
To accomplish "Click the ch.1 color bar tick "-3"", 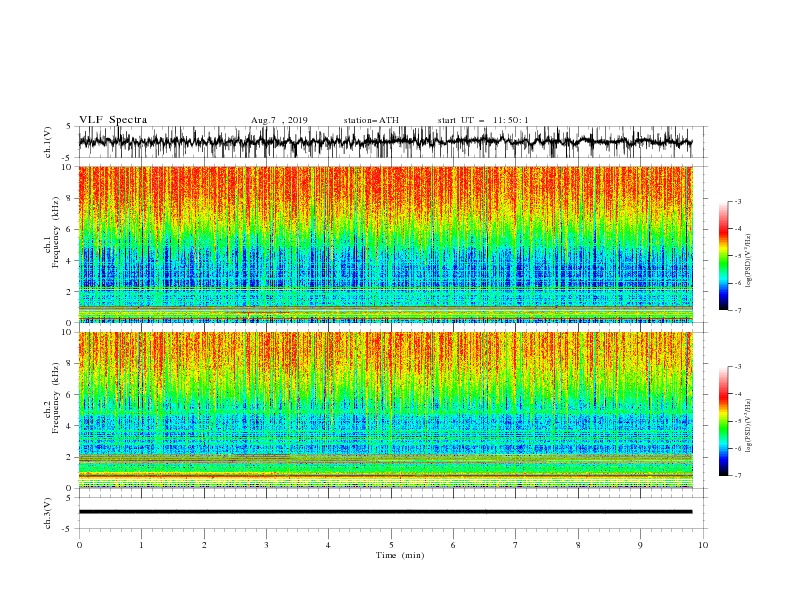I will (738, 201).
